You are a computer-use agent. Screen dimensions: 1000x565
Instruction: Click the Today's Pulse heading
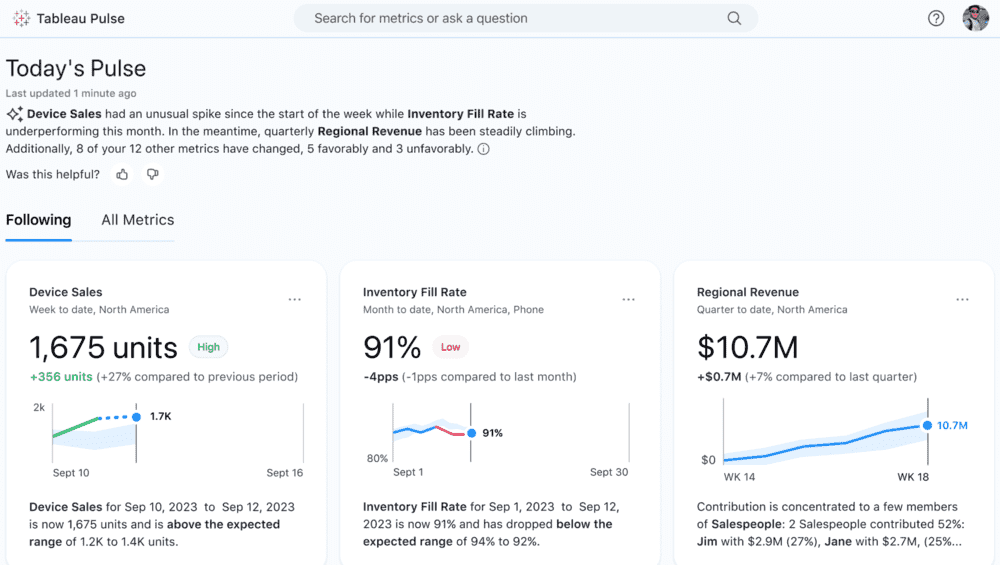pos(76,69)
